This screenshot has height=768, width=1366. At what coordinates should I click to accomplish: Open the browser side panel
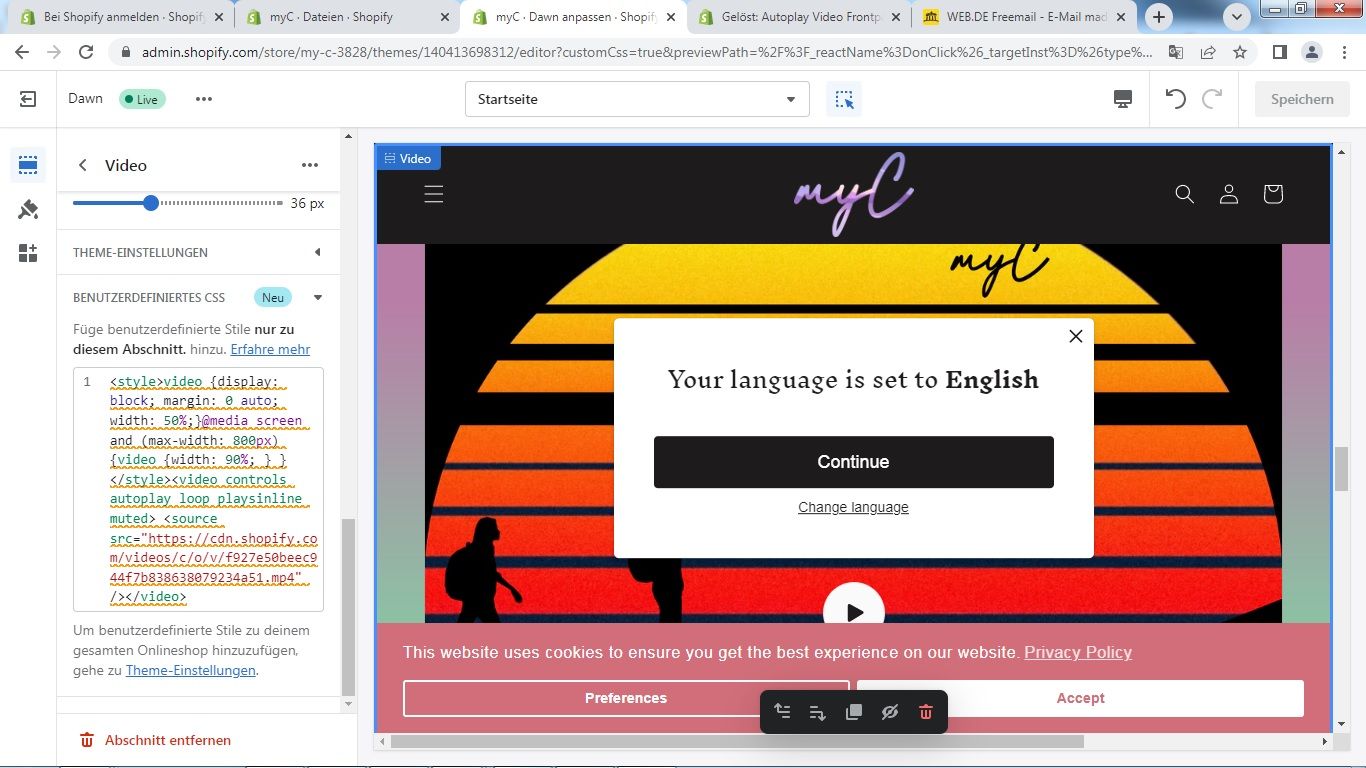click(1279, 53)
